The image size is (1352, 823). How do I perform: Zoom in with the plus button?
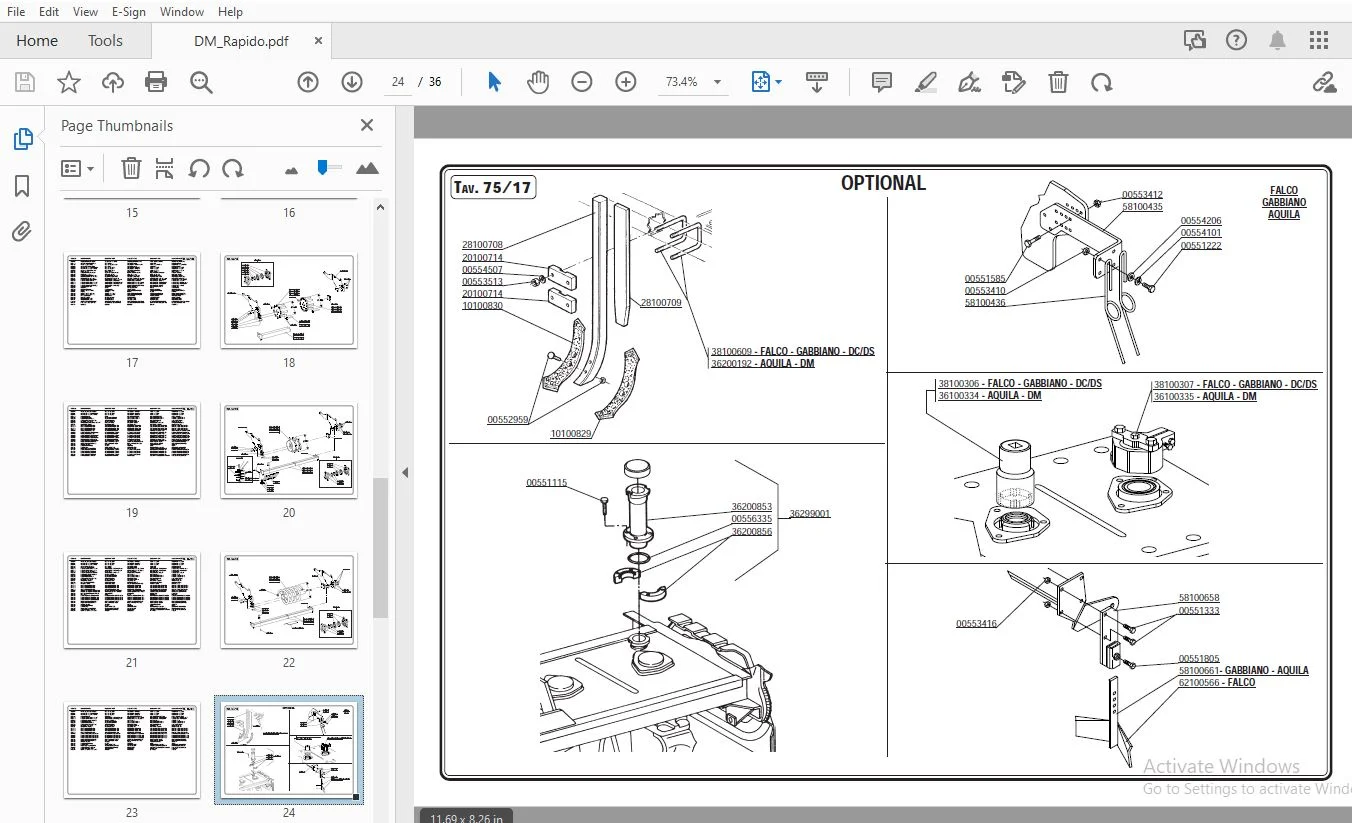point(626,82)
